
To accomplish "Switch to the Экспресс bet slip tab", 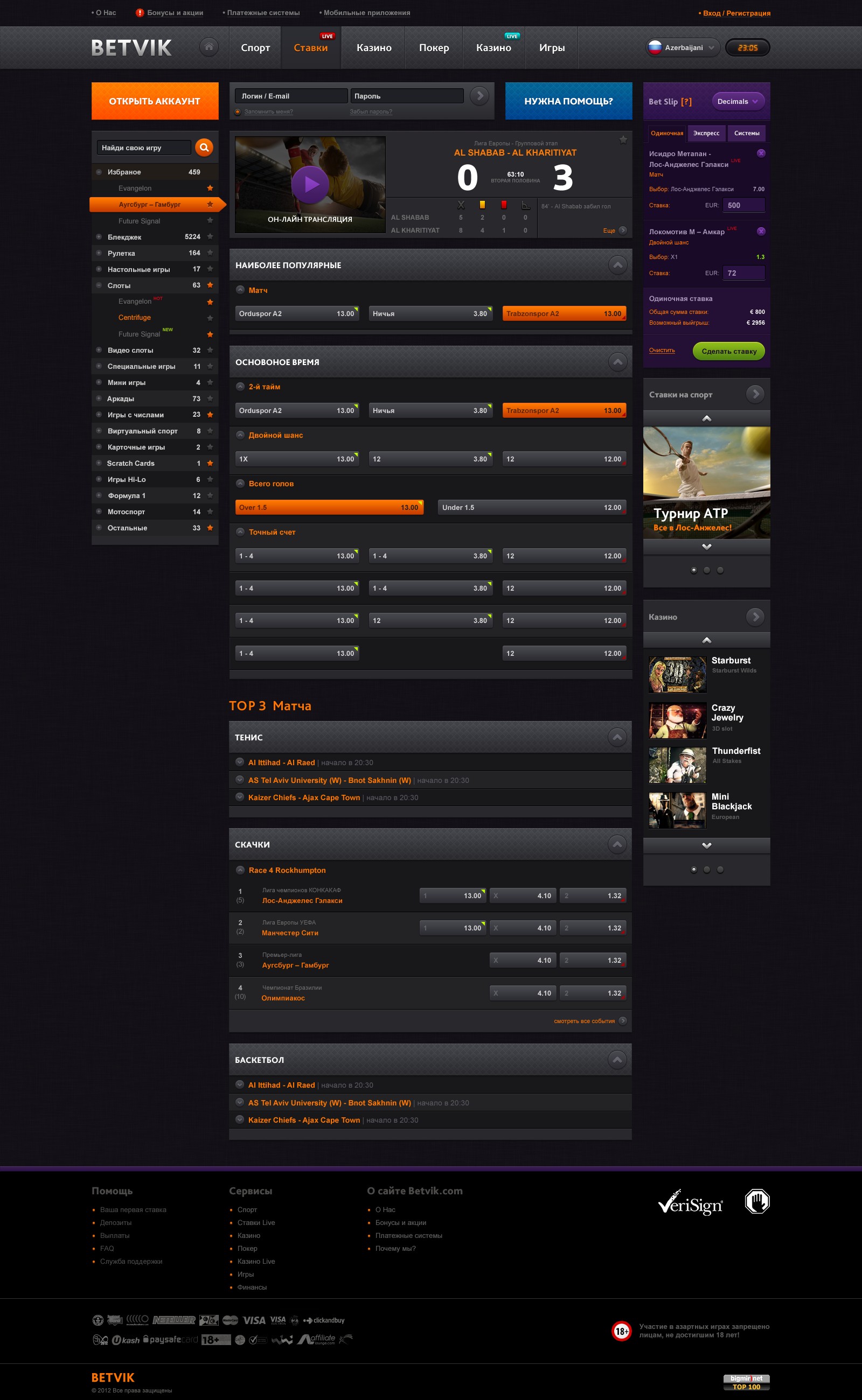I will pos(706,134).
